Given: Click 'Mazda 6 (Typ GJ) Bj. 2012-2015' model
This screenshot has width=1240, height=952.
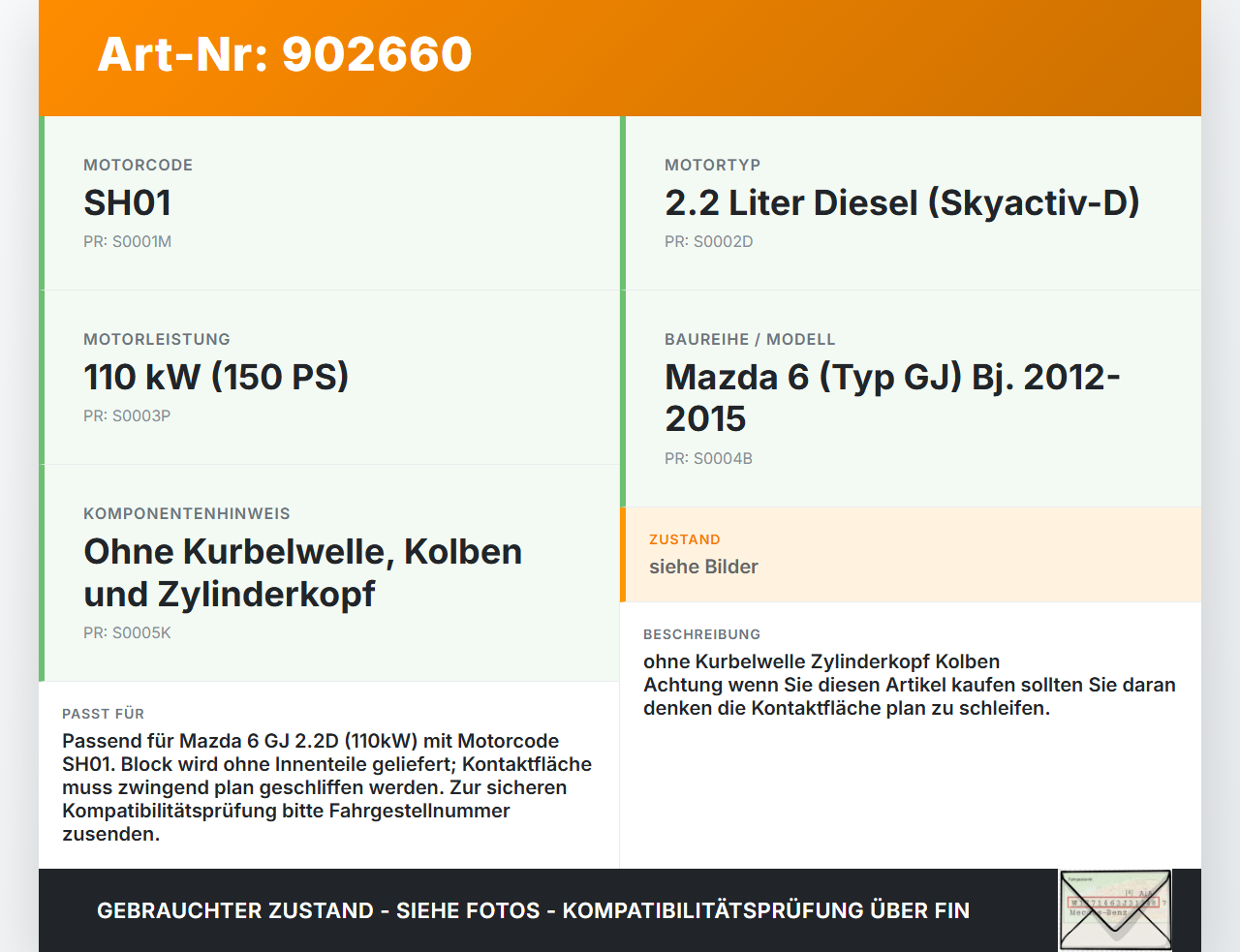Looking at the screenshot, I should point(892,398).
